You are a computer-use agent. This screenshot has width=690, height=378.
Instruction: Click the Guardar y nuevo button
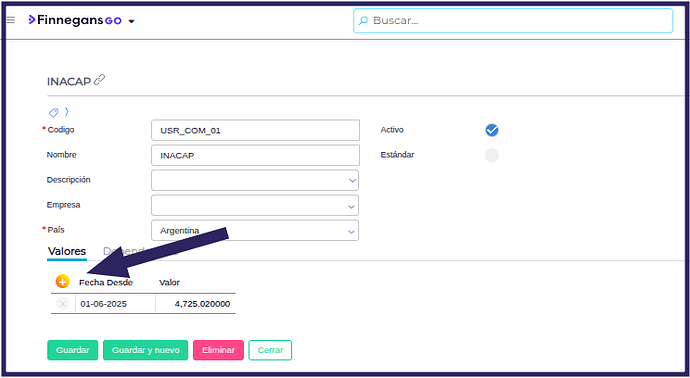pyautogui.click(x=146, y=350)
